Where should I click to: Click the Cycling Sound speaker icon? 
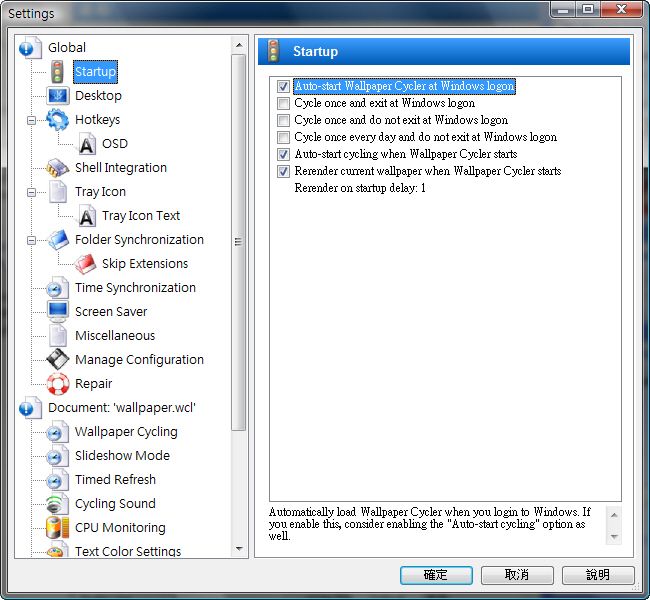(x=58, y=504)
